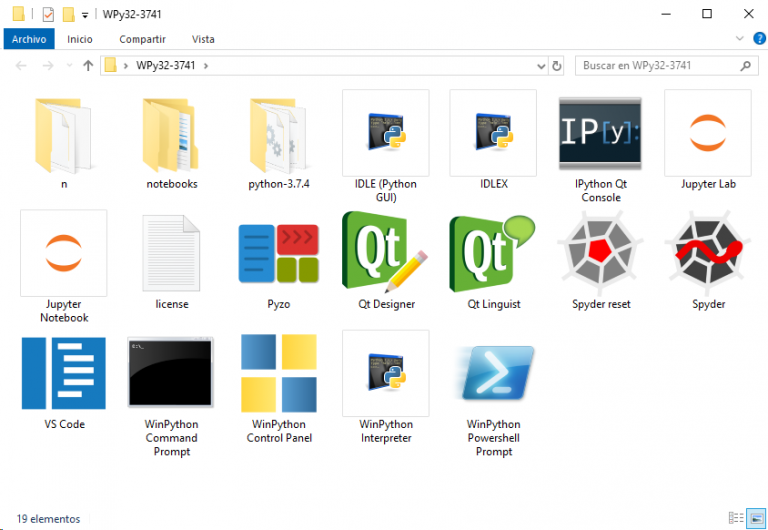Select the Qt Designer icon

(385, 252)
